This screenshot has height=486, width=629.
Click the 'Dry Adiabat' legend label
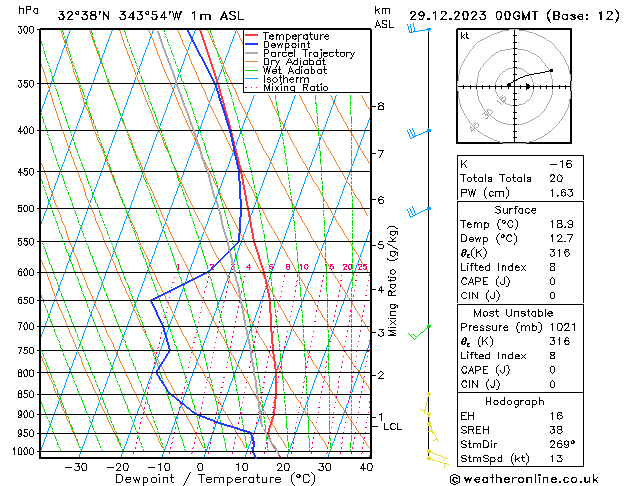pos(294,62)
